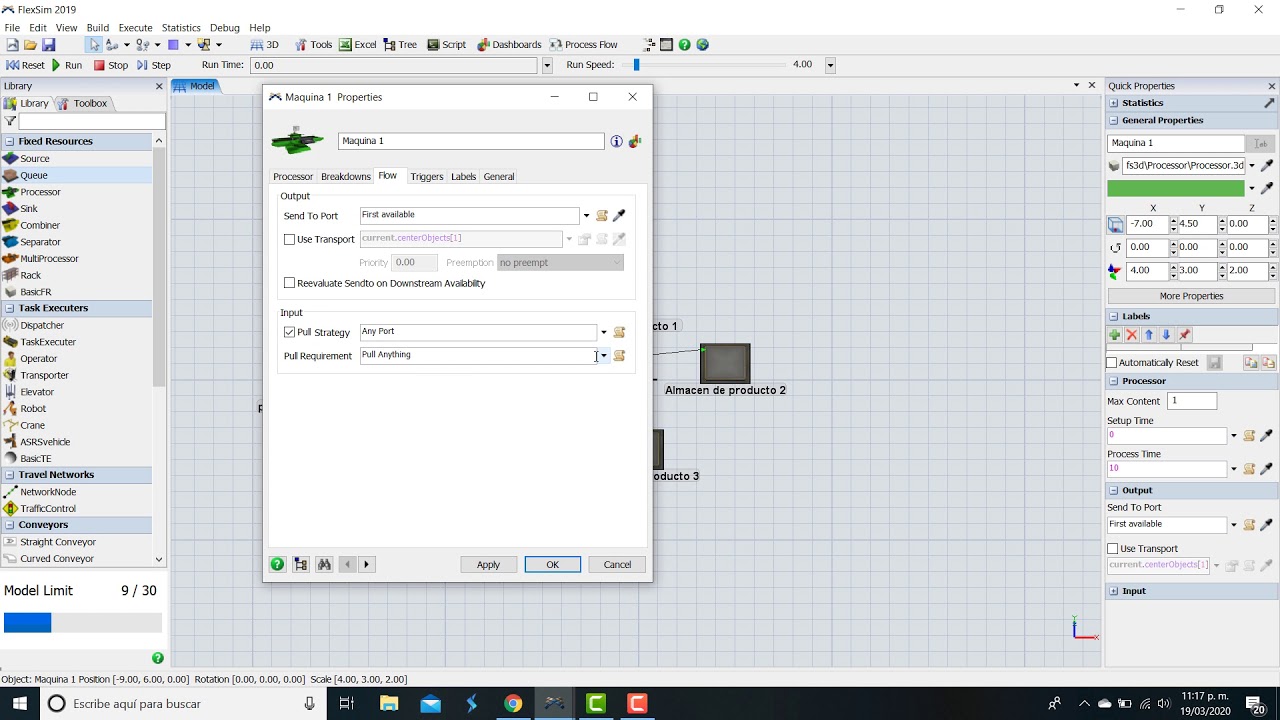The width and height of the screenshot is (1280, 720).
Task: Open the Excel interface toolbar button
Action: click(x=357, y=44)
